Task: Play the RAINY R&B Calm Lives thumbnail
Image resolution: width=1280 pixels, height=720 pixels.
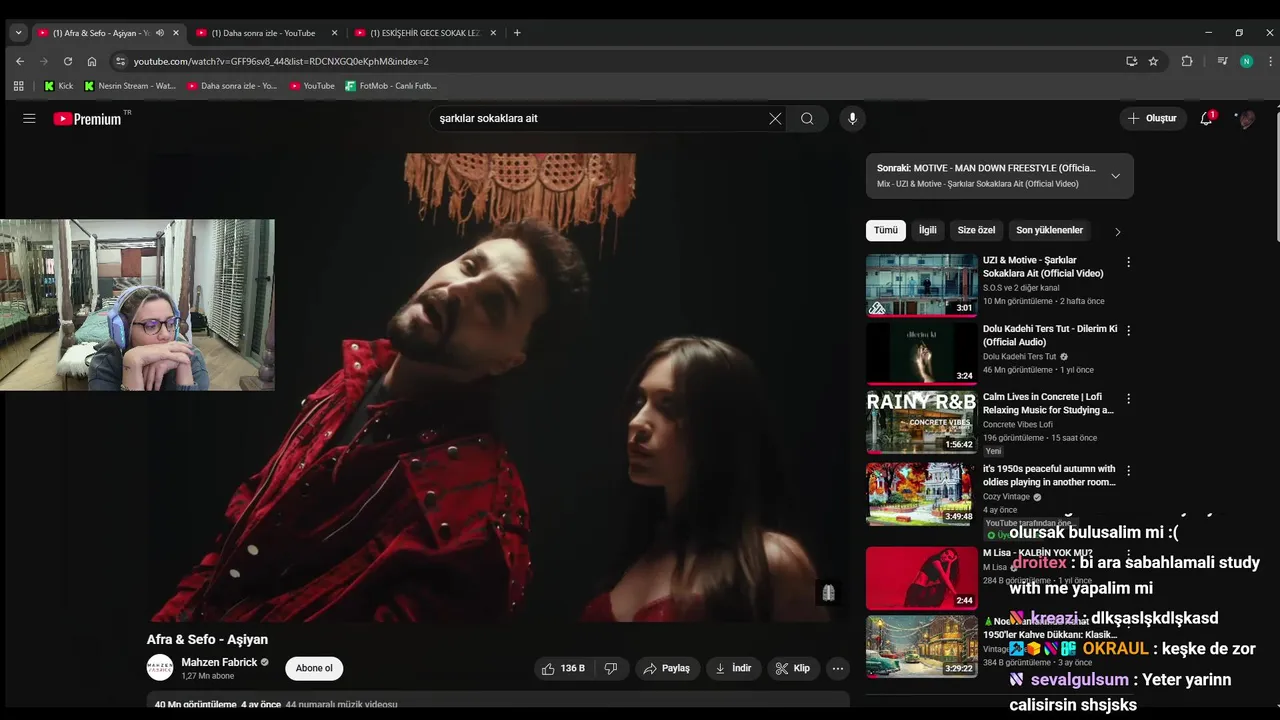Action: click(x=921, y=421)
